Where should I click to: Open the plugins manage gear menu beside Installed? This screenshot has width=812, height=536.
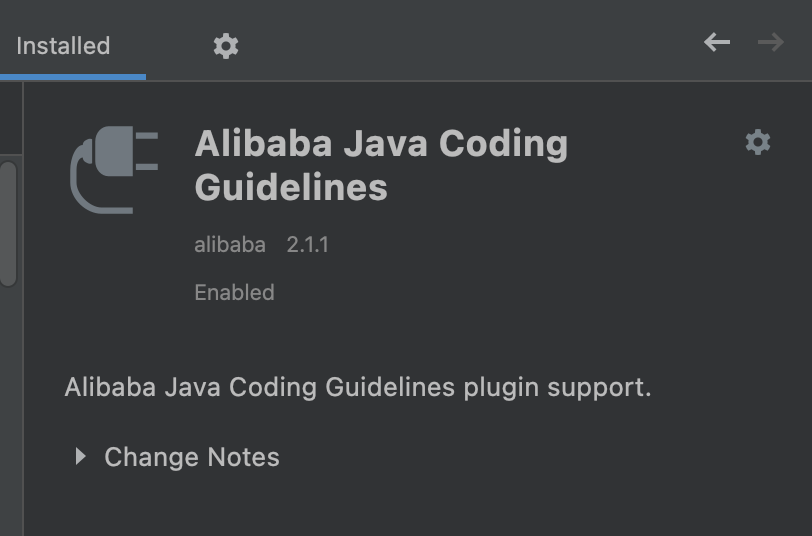coord(226,46)
